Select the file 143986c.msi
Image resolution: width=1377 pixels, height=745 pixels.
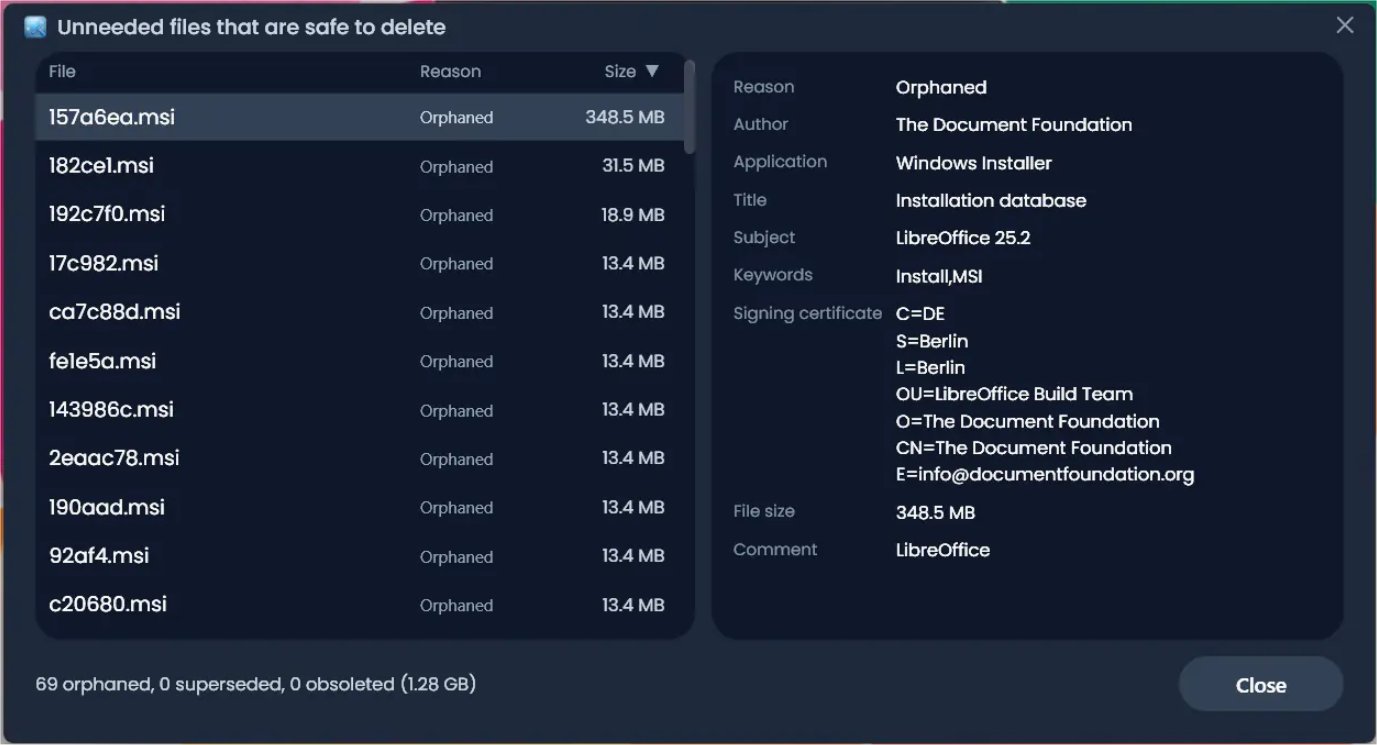coord(360,410)
